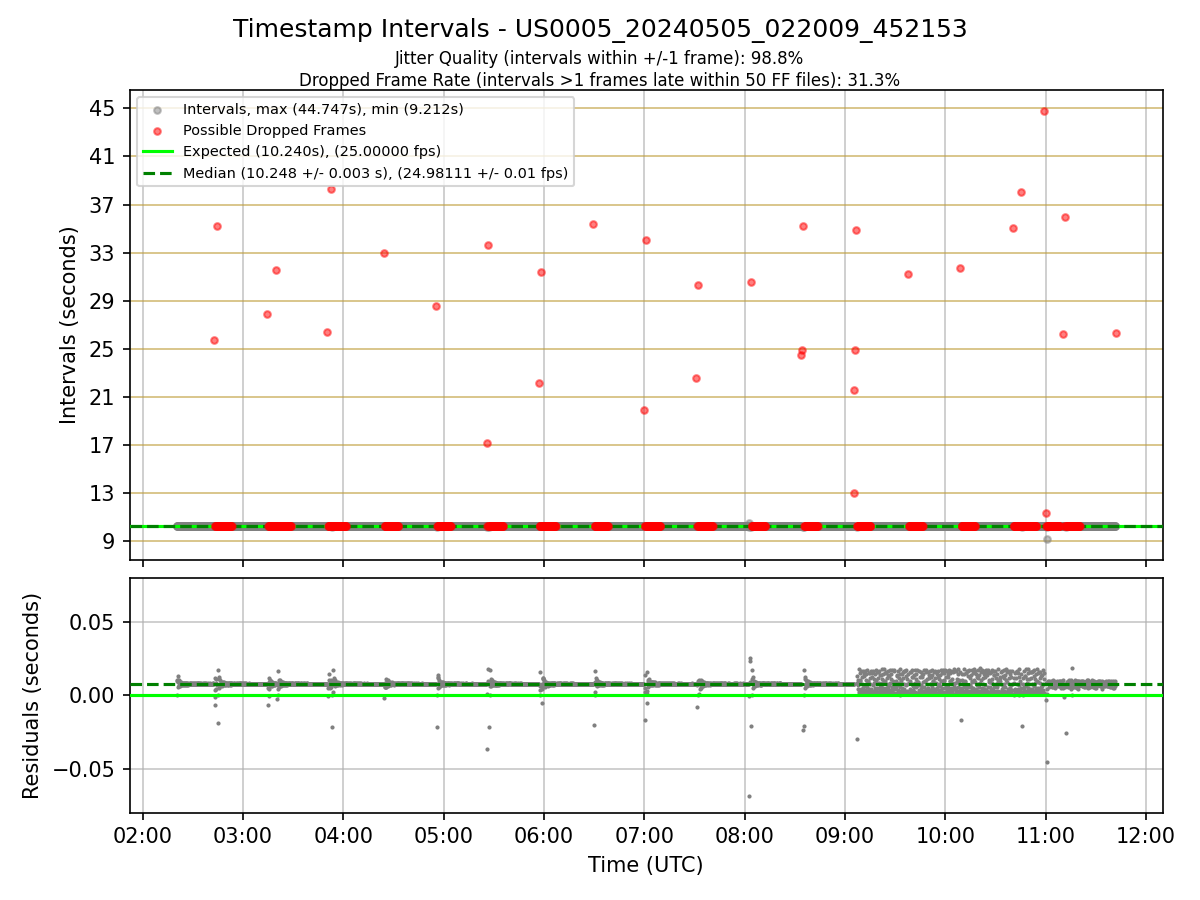Click the red dropped-frame point at 17 seconds
1200x900 pixels.
[487, 443]
